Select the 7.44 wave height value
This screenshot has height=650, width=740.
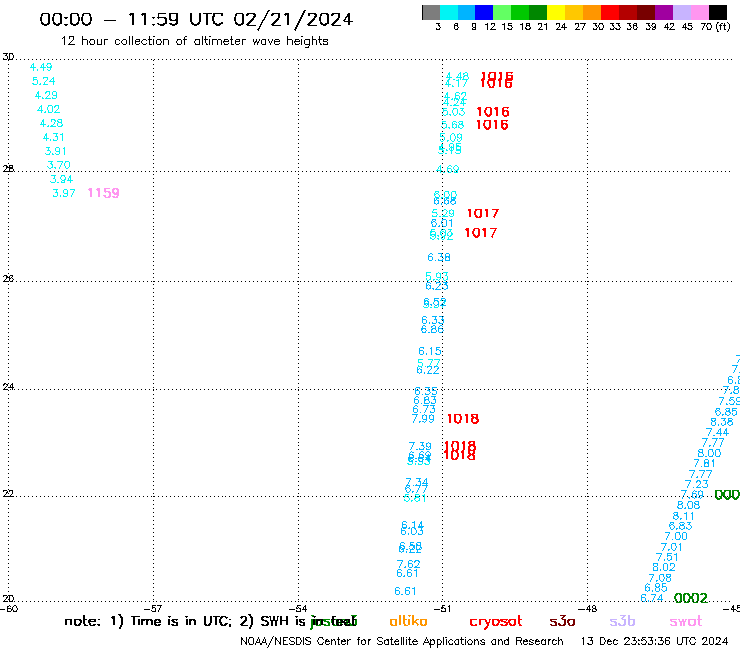pos(717,432)
